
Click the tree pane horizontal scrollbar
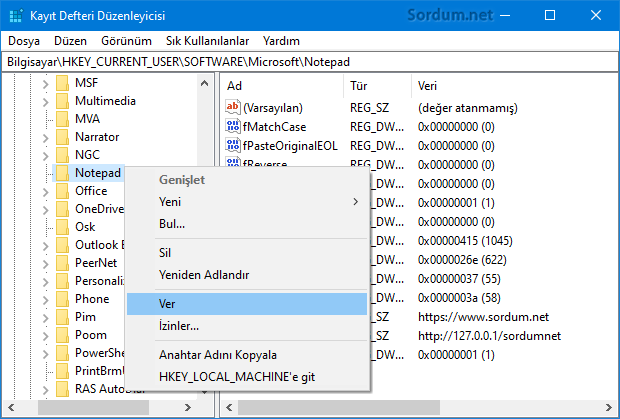pos(110,408)
